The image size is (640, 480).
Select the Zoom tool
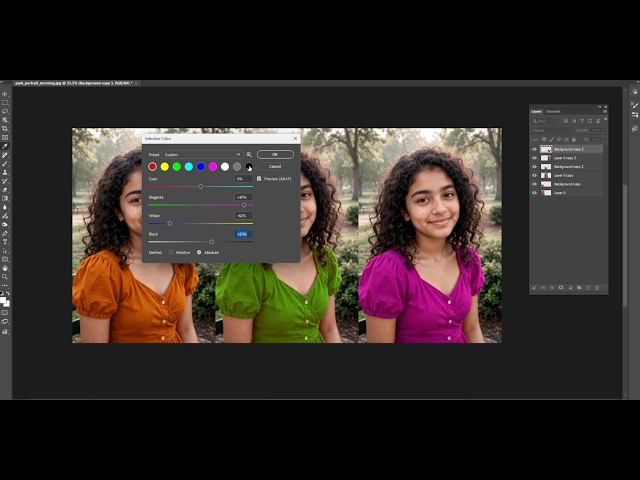point(5,277)
